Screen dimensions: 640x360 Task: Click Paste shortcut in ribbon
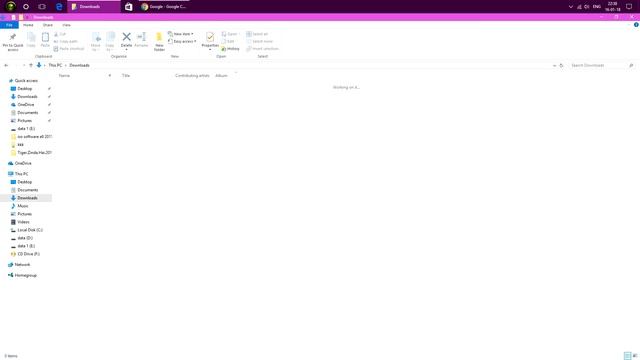click(69, 49)
